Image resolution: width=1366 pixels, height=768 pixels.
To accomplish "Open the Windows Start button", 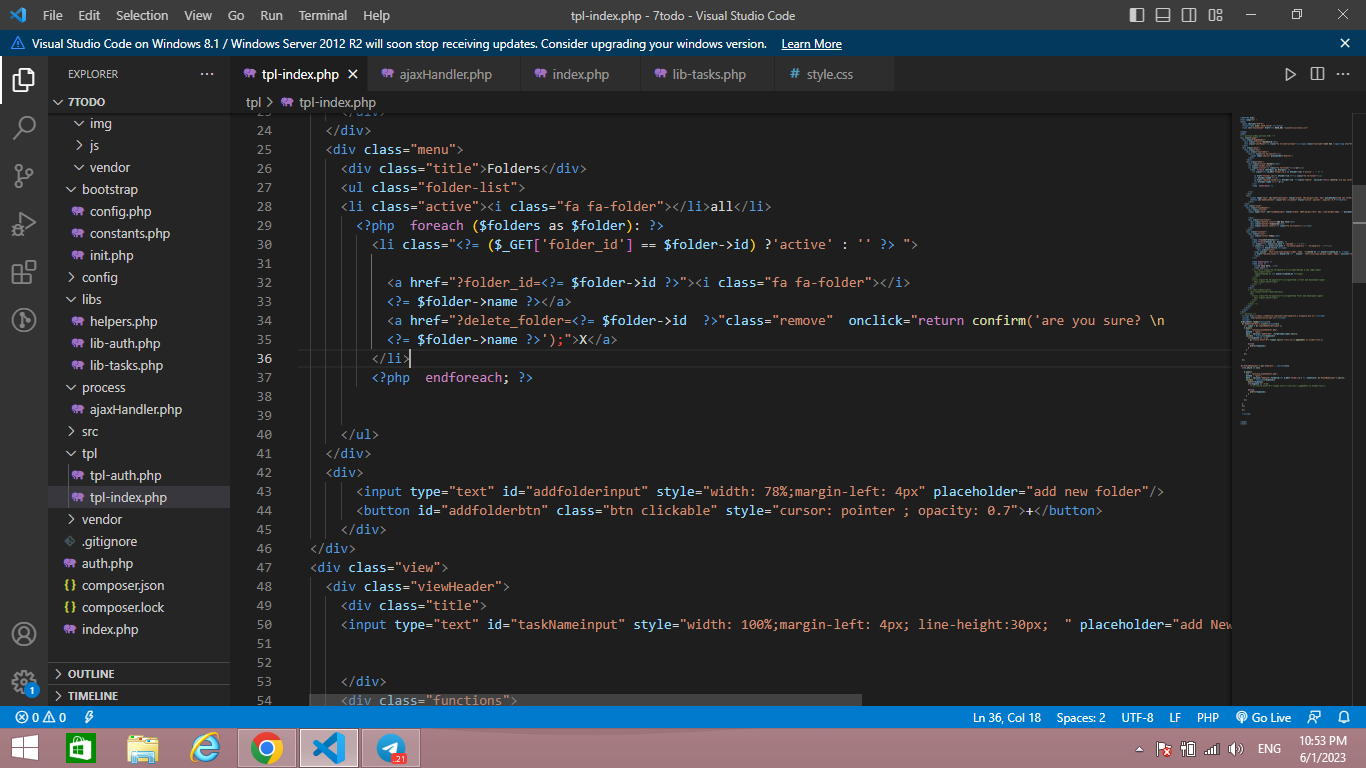I will [x=24, y=748].
